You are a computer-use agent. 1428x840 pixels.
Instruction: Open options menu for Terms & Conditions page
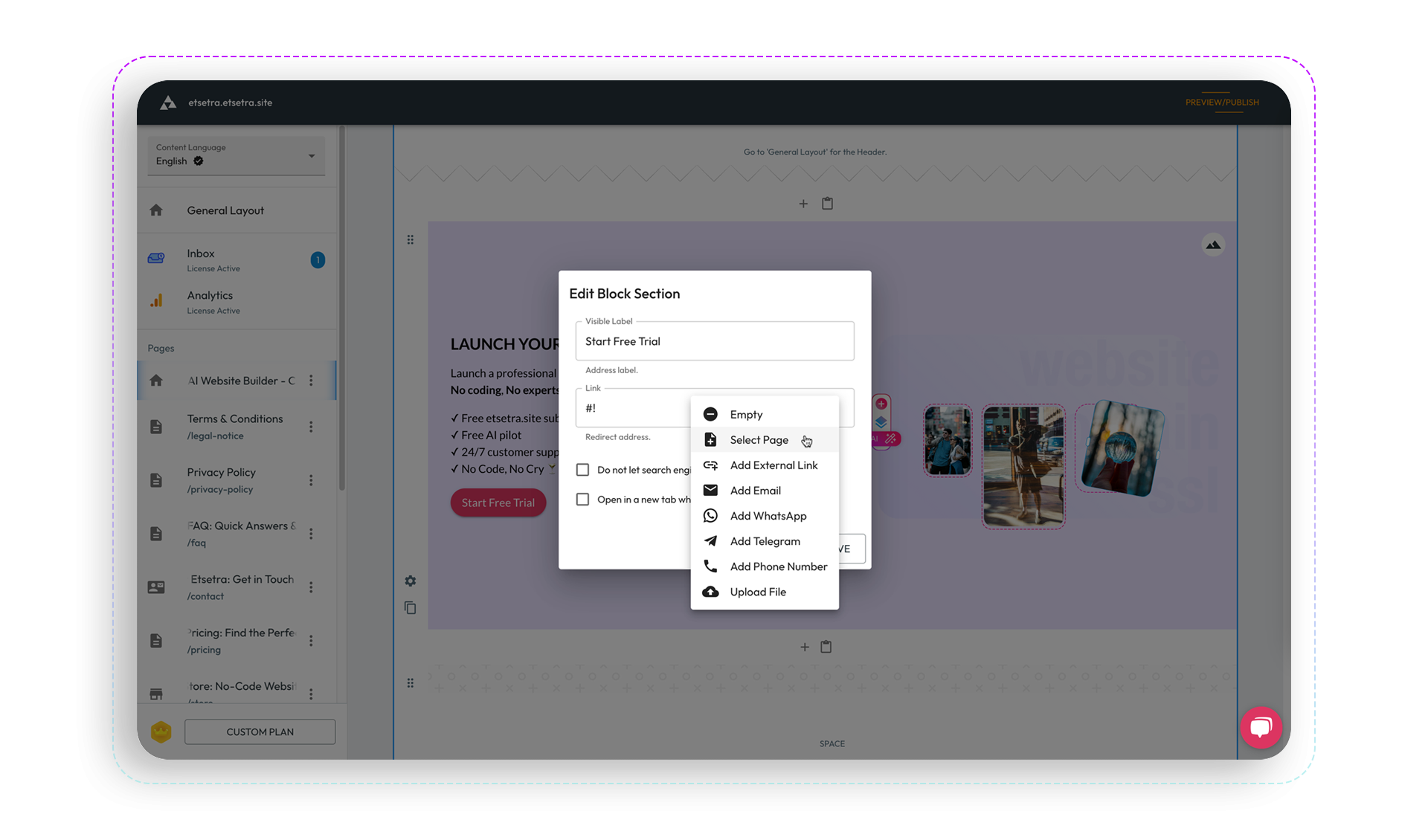pyautogui.click(x=311, y=427)
